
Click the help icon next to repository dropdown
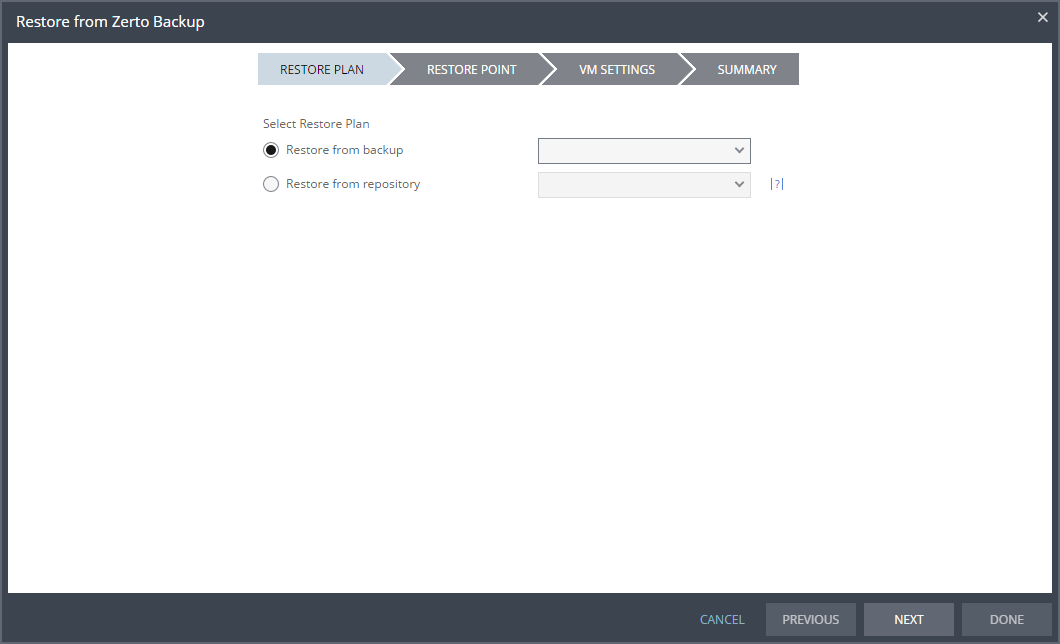tap(777, 184)
